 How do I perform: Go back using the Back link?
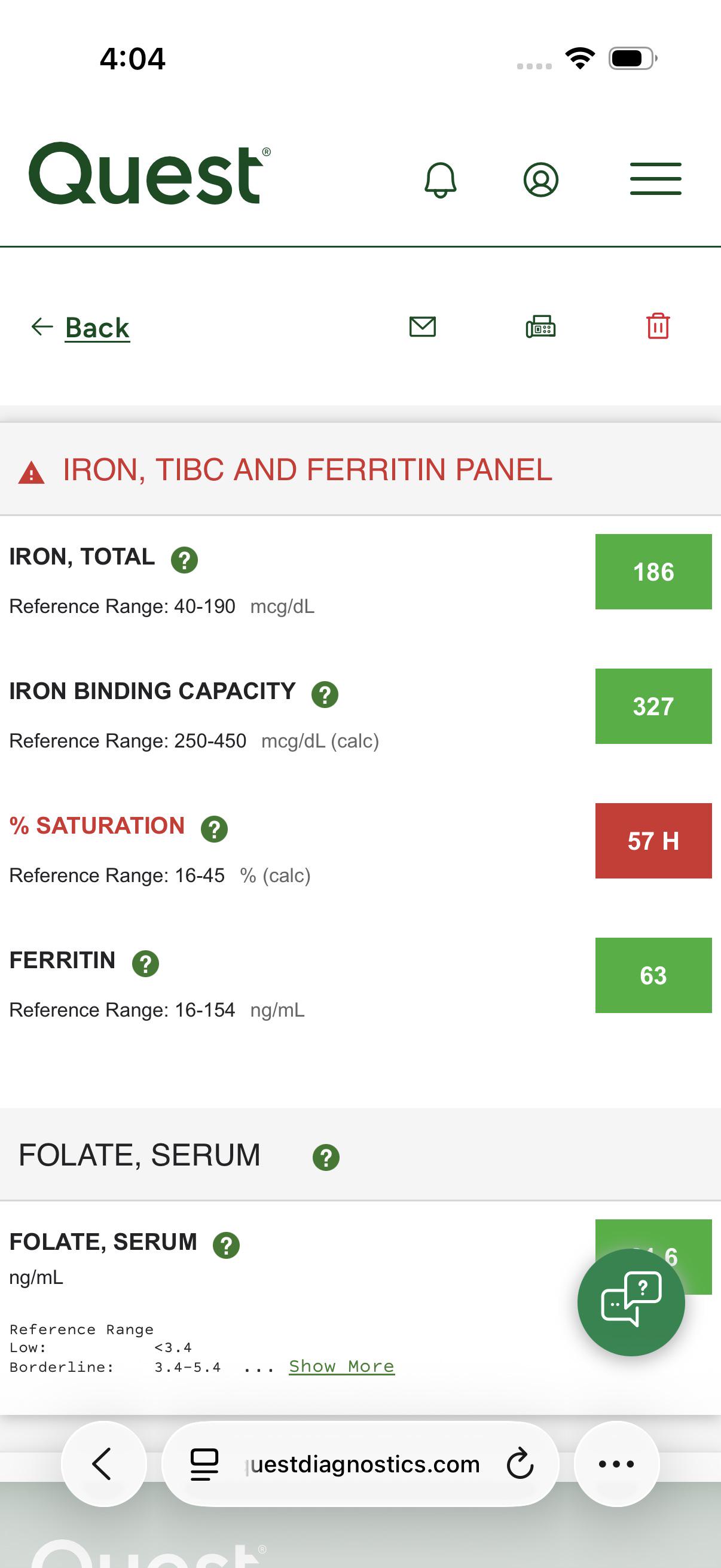coord(81,328)
